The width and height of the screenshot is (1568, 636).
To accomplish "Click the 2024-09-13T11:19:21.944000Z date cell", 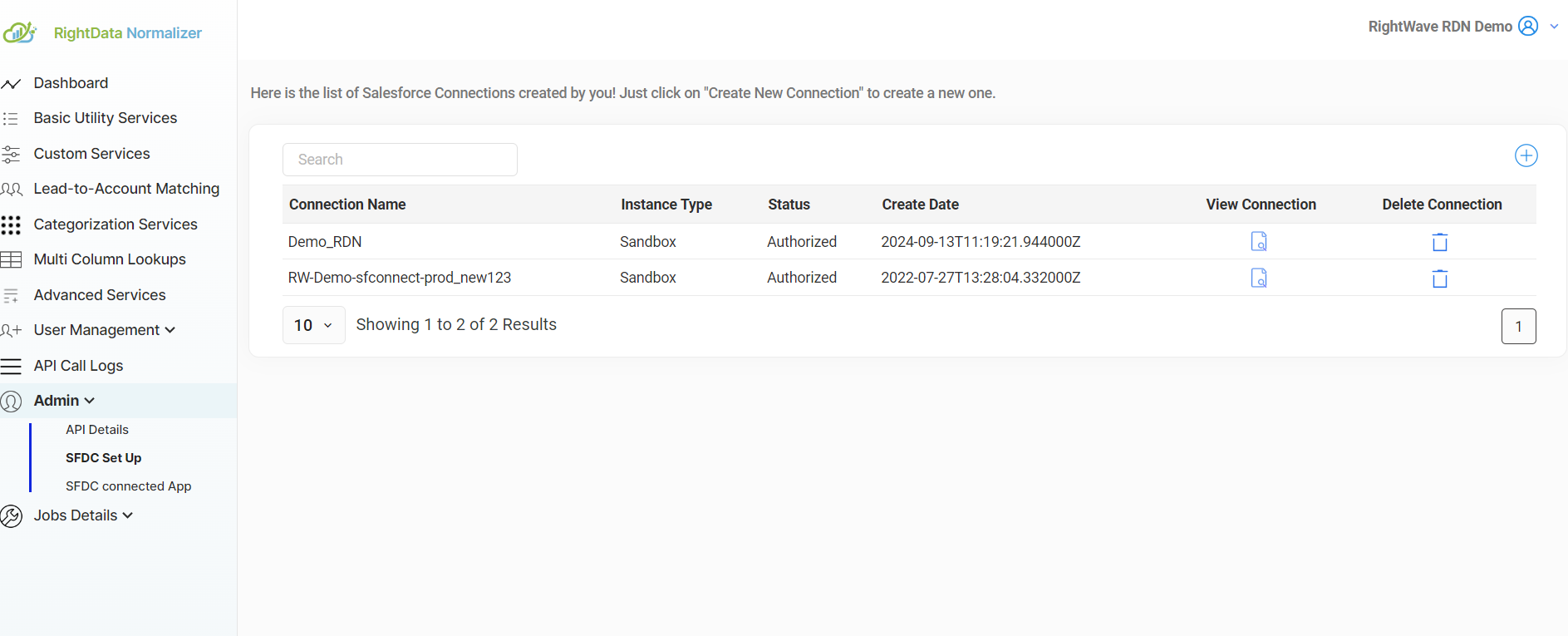I will point(981,242).
